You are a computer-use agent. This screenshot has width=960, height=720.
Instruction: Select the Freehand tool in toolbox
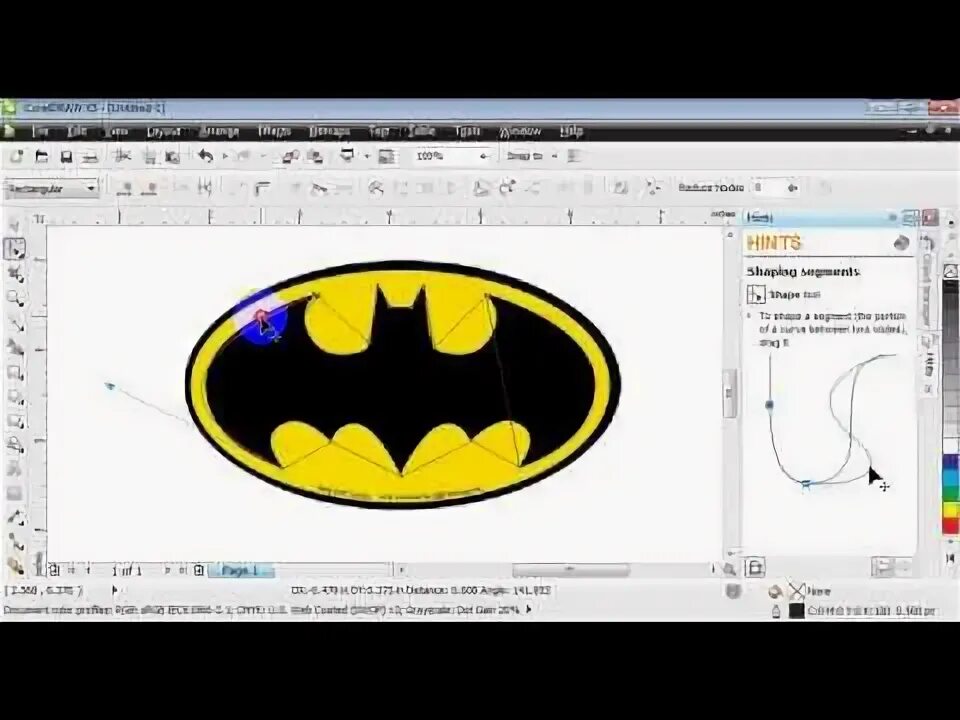(x=15, y=323)
